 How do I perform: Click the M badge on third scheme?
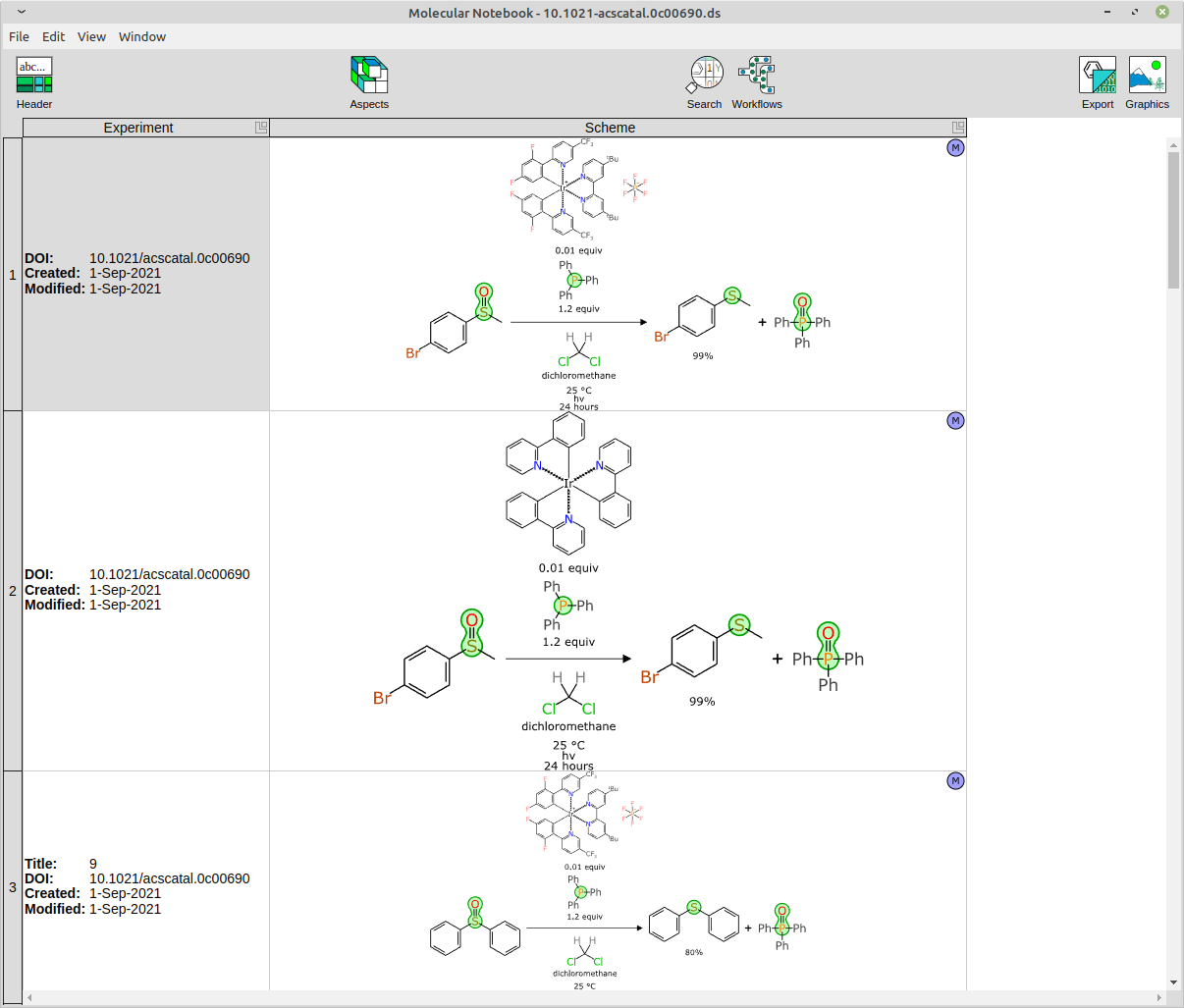[x=955, y=781]
